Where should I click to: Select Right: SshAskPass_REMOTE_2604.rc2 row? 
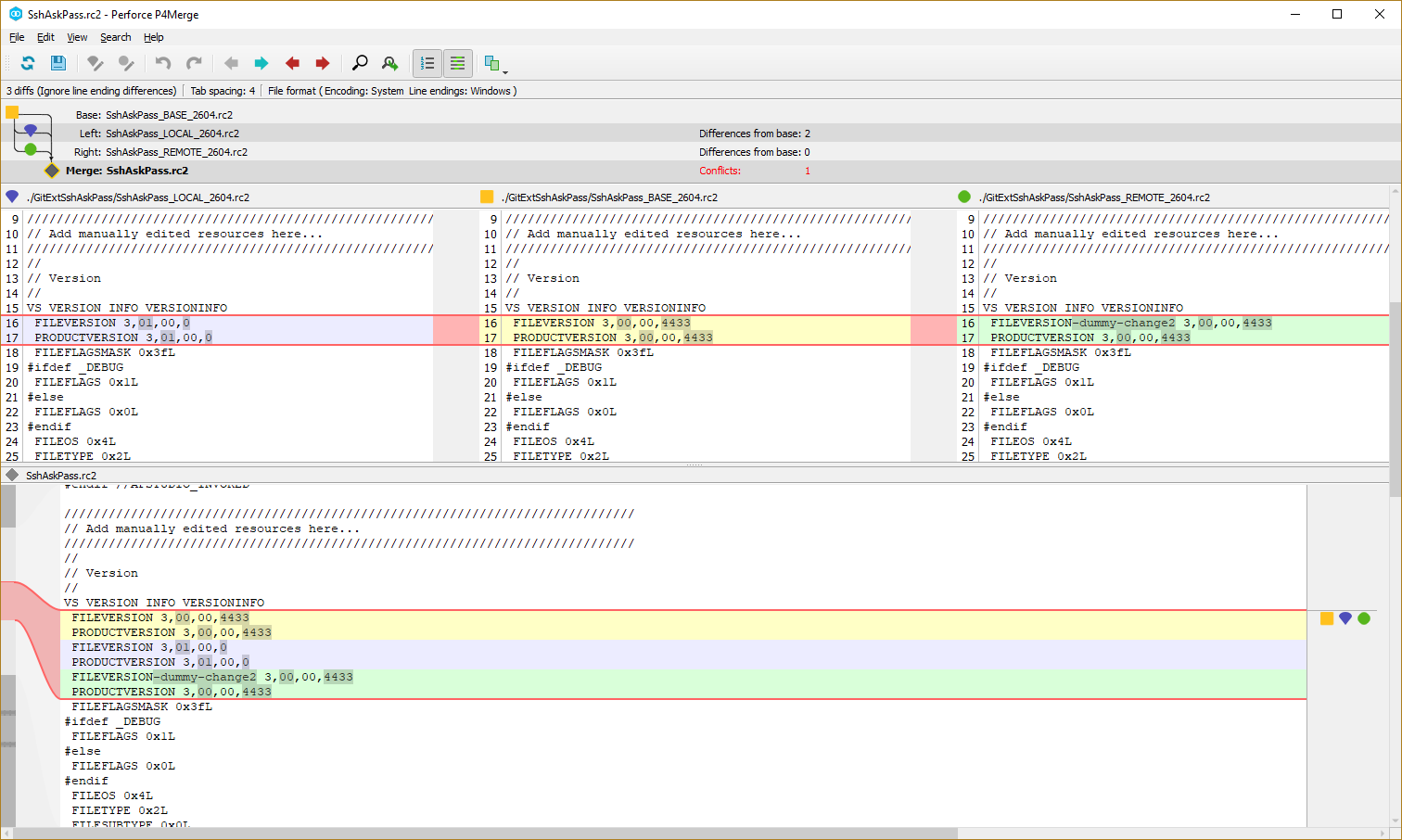(700, 152)
